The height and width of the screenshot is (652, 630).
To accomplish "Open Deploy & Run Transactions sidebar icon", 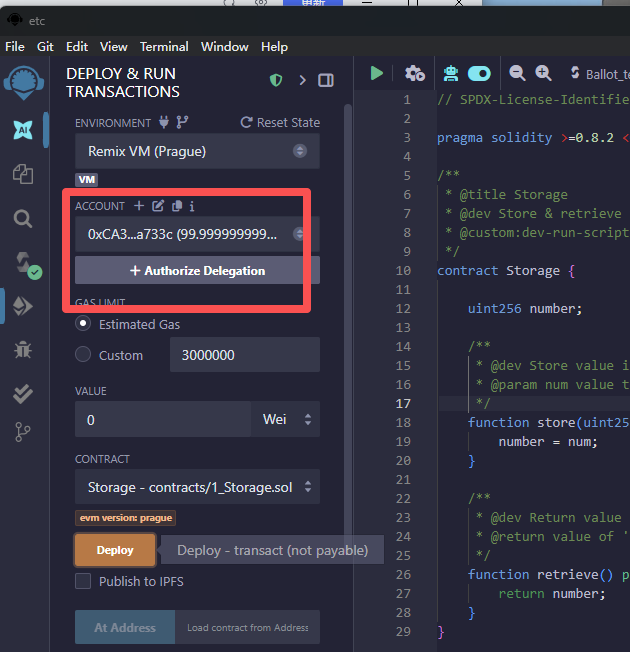I will [23, 306].
